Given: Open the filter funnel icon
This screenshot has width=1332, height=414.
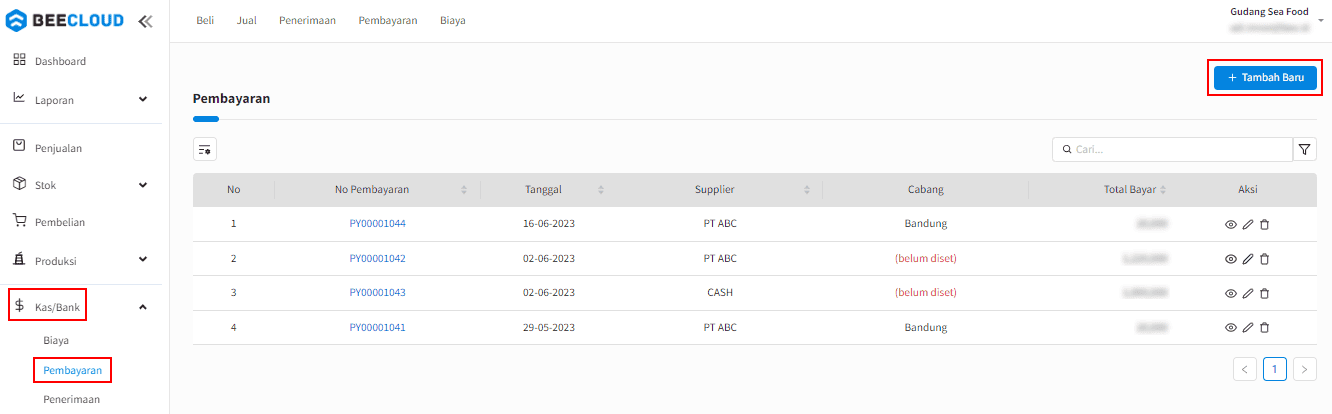Looking at the screenshot, I should click(1305, 149).
